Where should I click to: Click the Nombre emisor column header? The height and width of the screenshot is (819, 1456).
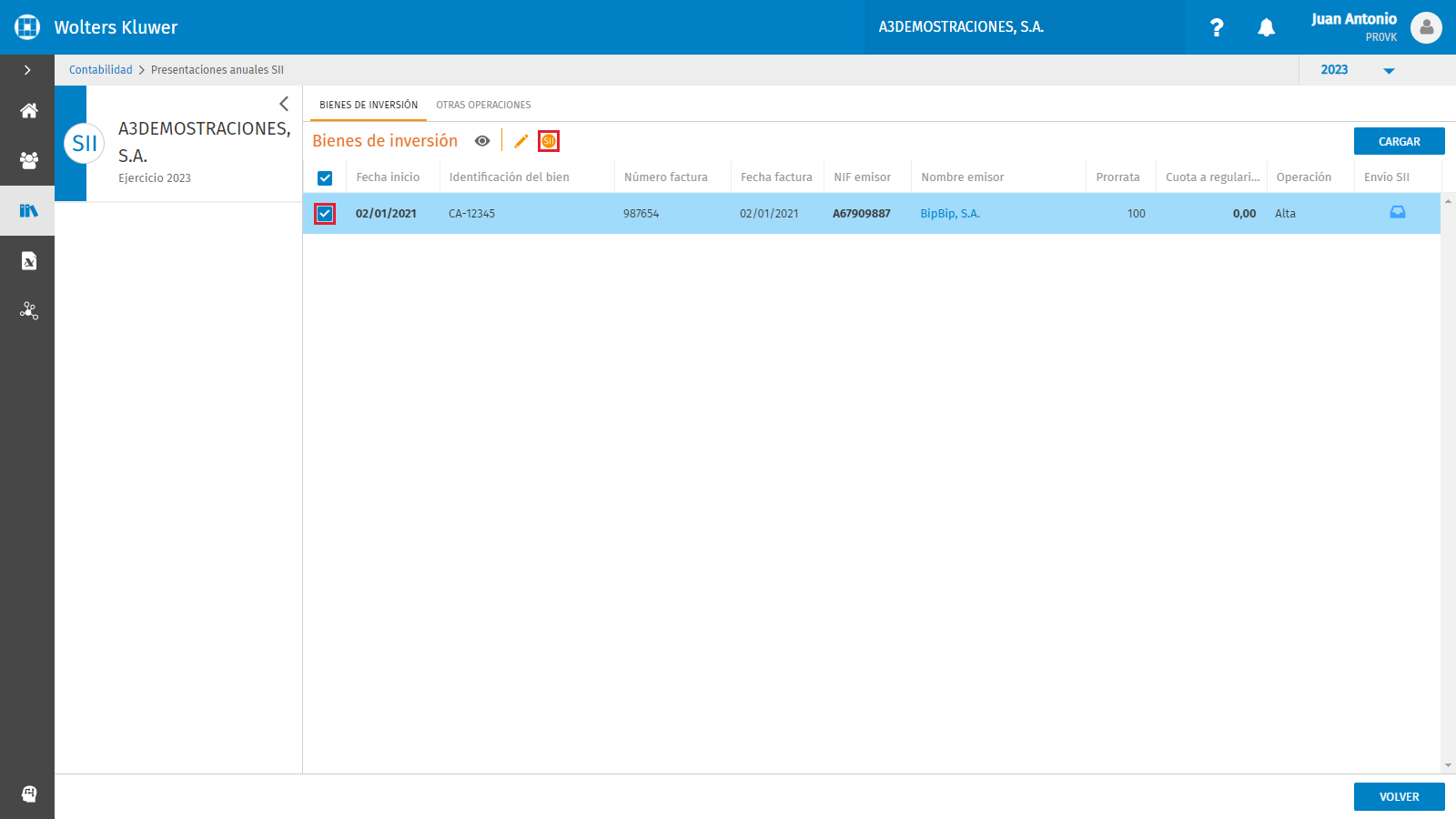[x=963, y=177]
